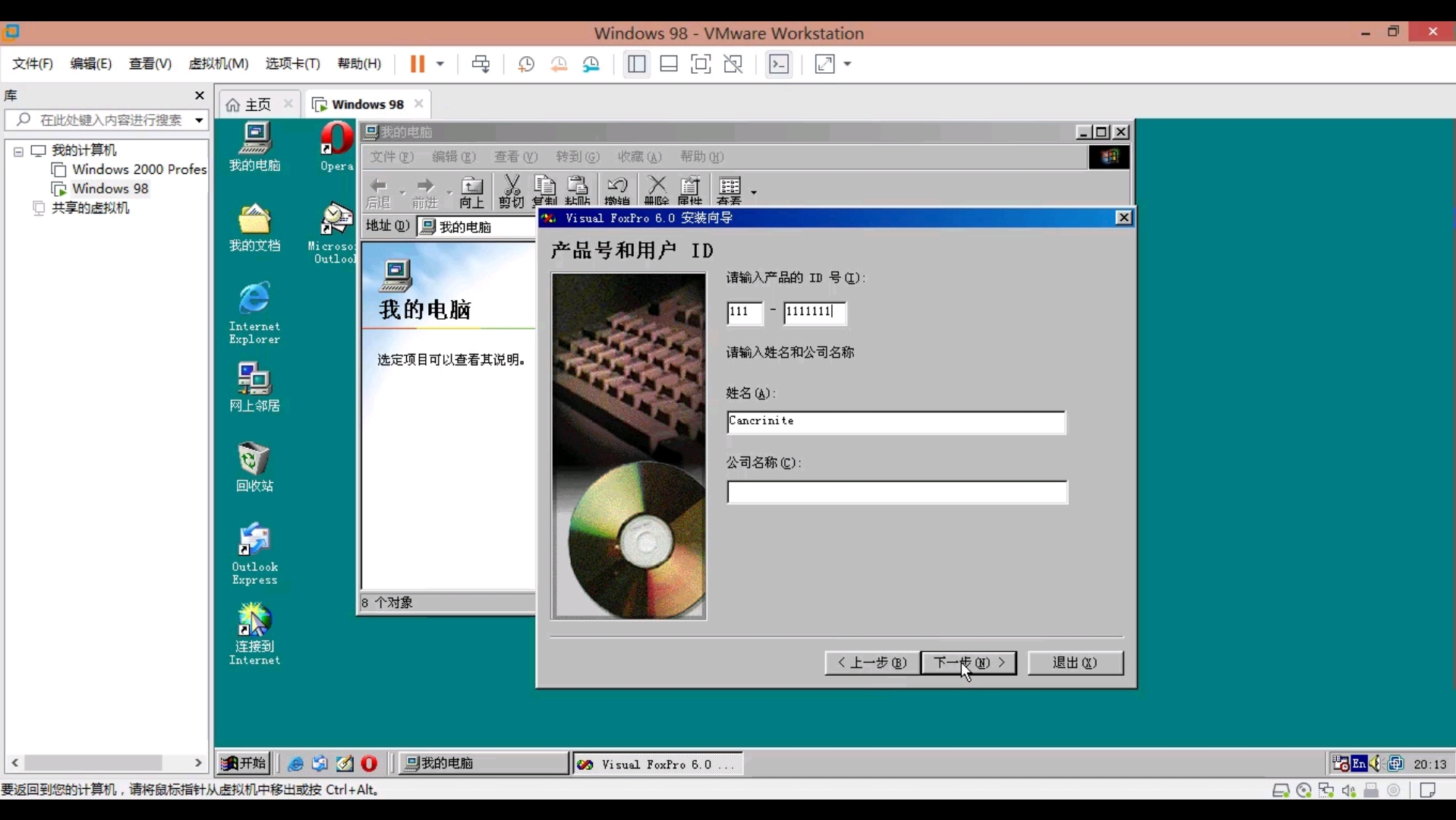Open VMware 查看(V) menu
Image resolution: width=1456 pixels, height=820 pixels.
click(x=150, y=64)
